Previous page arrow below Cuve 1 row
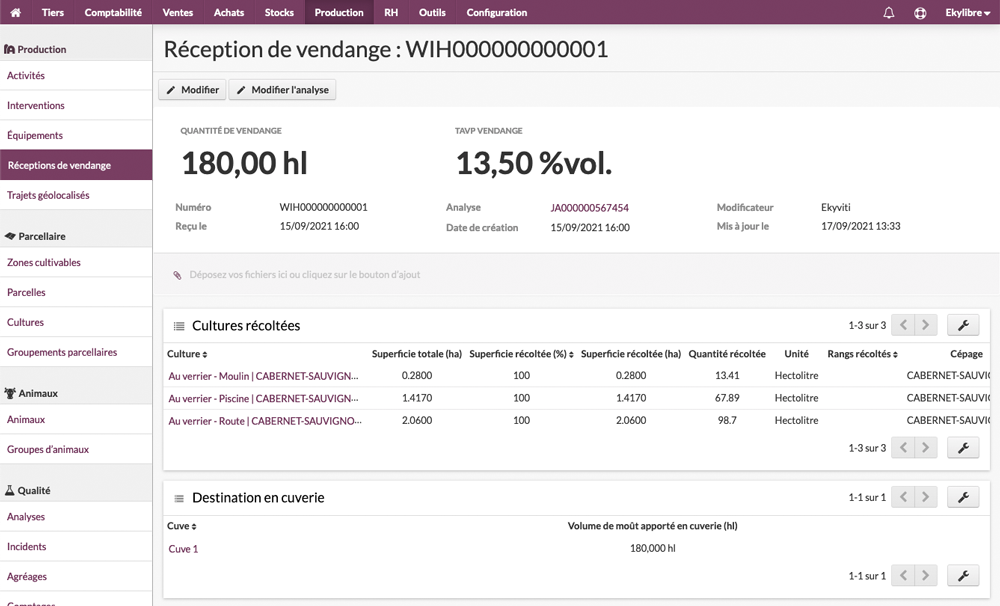The height and width of the screenshot is (606, 1000). coord(903,575)
